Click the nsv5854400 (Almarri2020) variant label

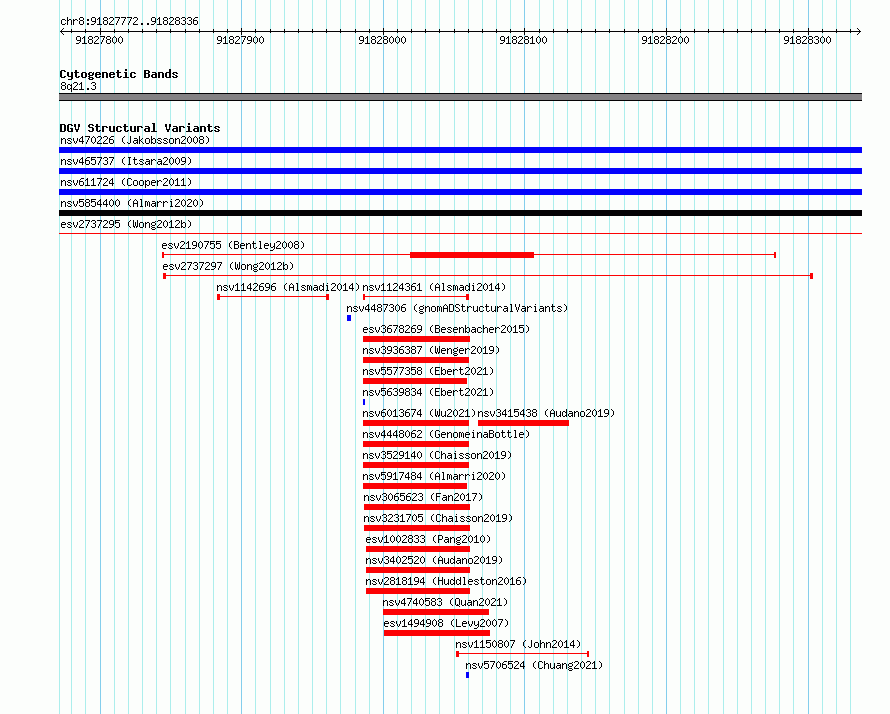click(132, 203)
